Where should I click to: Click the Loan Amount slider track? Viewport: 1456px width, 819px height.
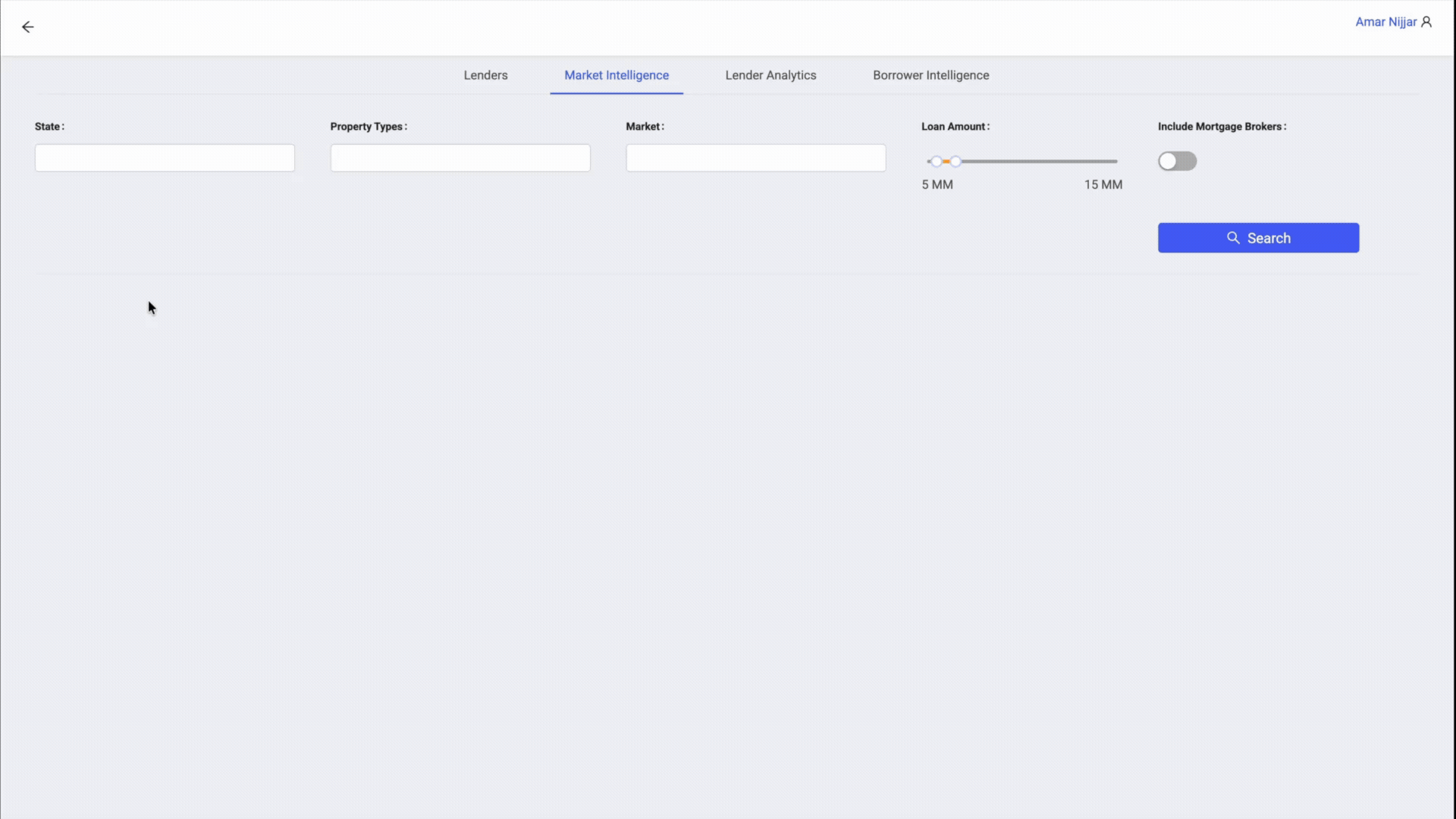tap(1039, 162)
